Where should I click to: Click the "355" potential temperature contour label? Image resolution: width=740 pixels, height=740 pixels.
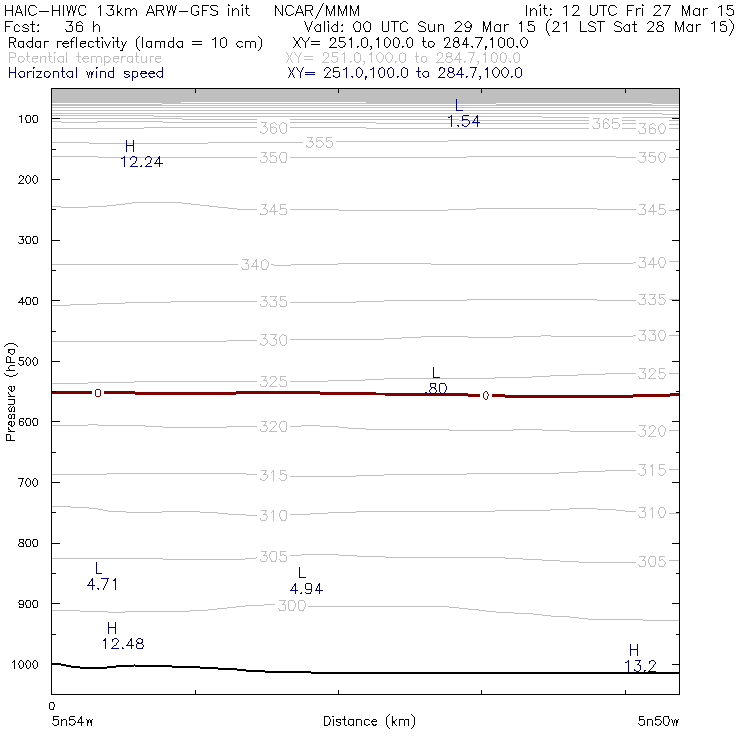click(x=320, y=143)
